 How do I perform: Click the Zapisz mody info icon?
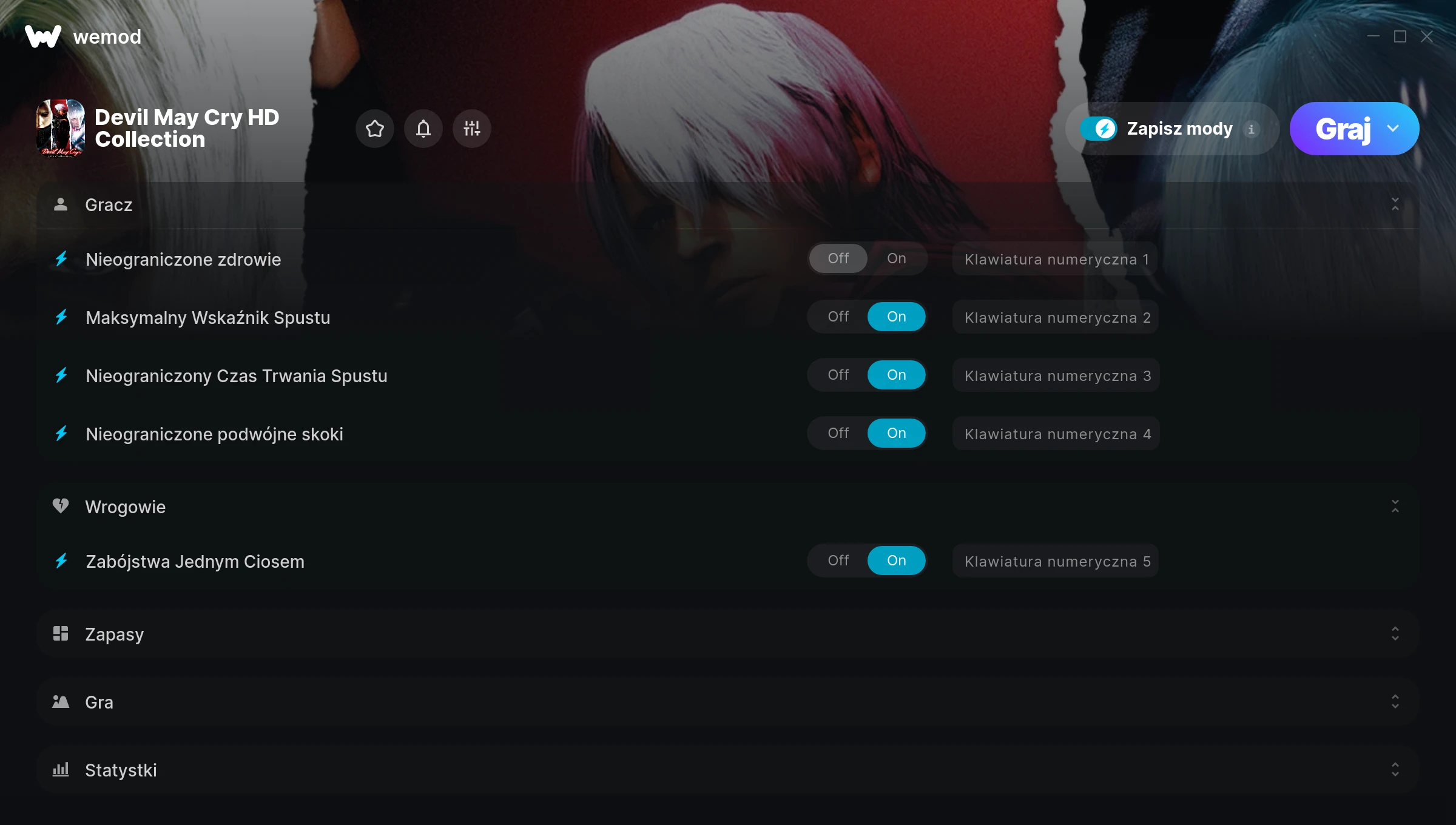click(x=1251, y=129)
